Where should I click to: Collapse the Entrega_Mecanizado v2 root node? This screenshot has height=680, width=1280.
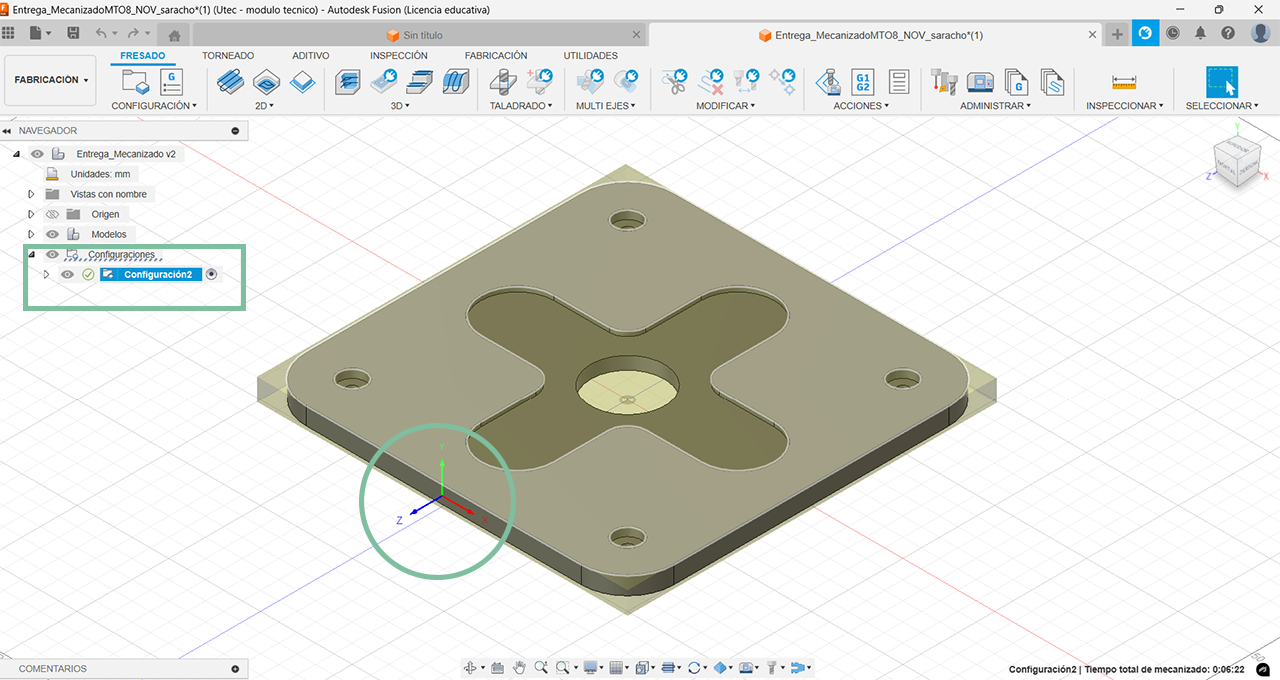coord(17,154)
